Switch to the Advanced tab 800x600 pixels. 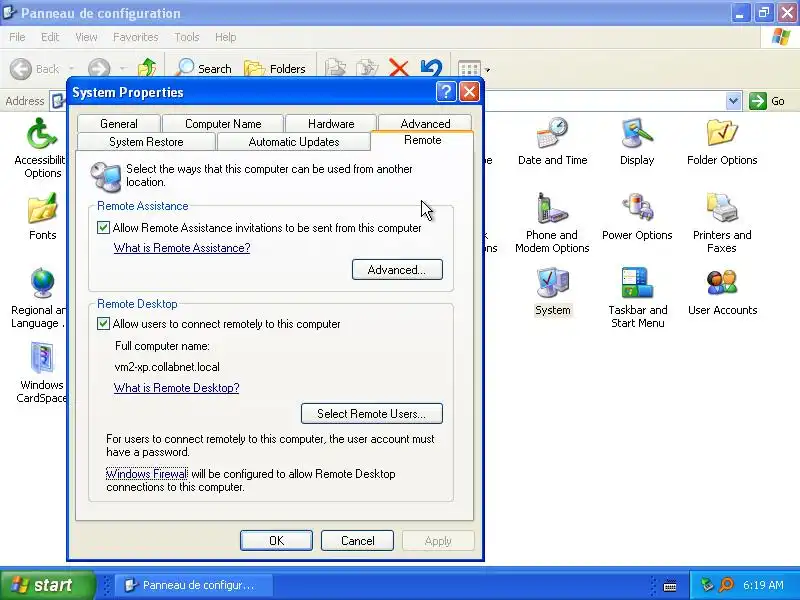pos(426,123)
